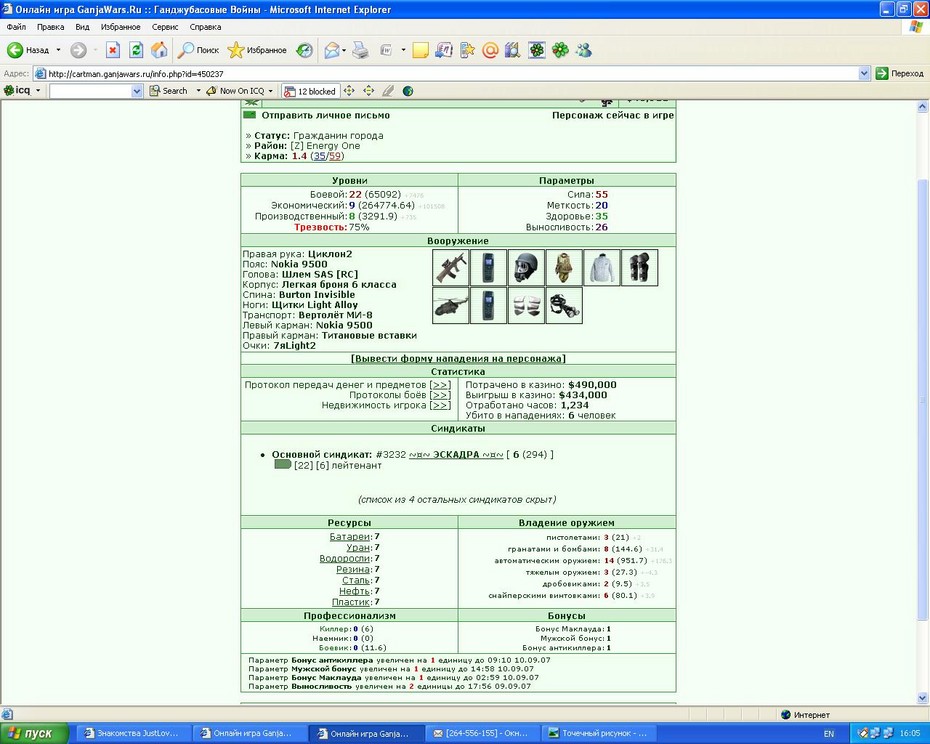Open the Циклон2 rifle item image
Screen dimensions: 930x744
pos(451,268)
